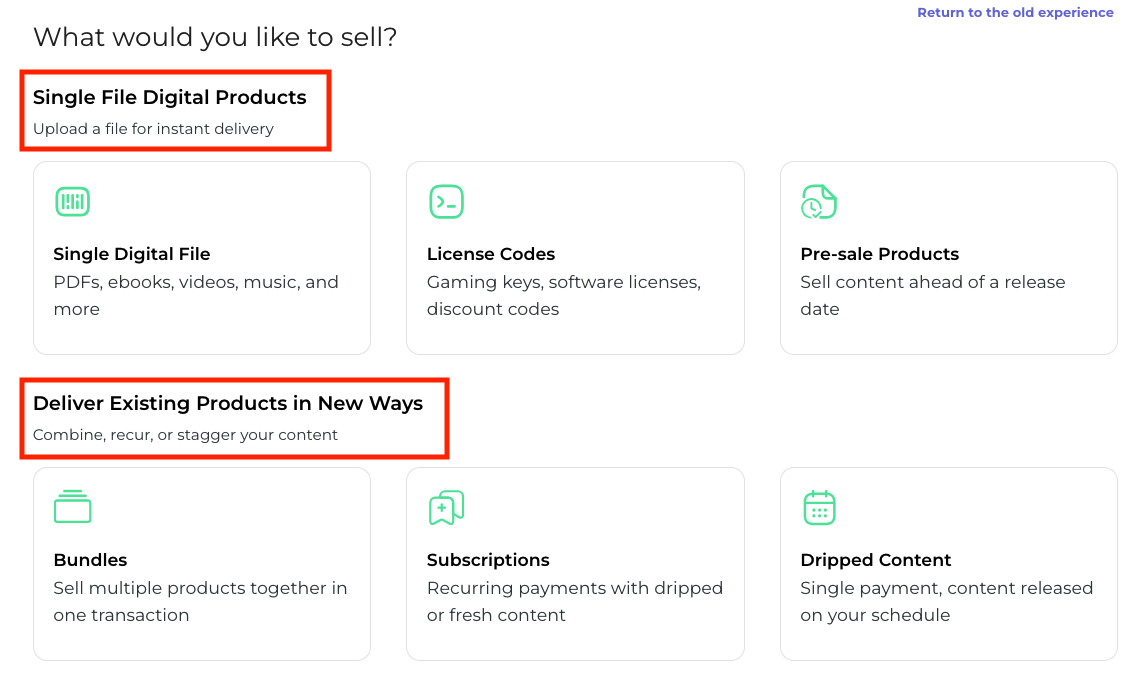This screenshot has width=1139, height=691.
Task: Click 'Recurring payments with dripped' description
Action: point(574,588)
